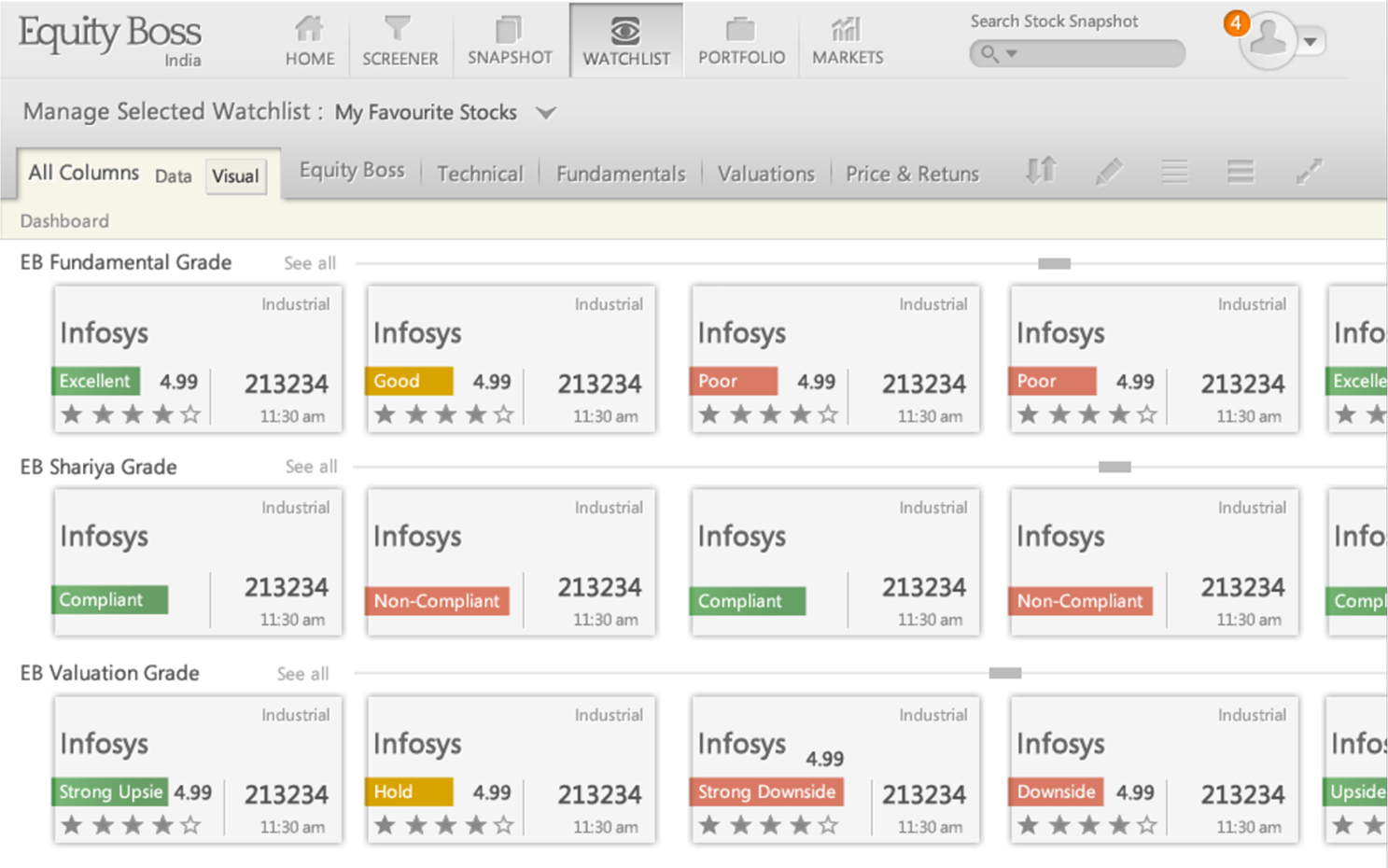Open the Infosys card rated Hold
This screenshot has height=868, width=1388.
click(512, 770)
